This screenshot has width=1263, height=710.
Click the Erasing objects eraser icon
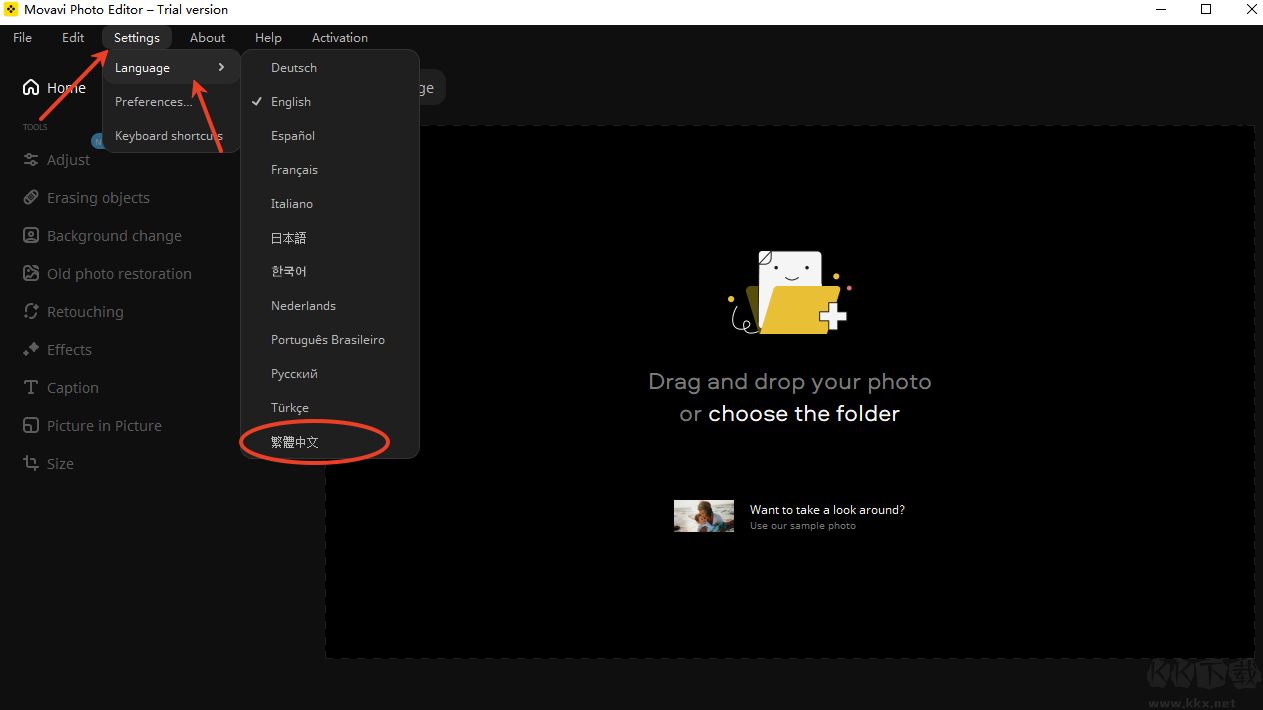(31, 198)
